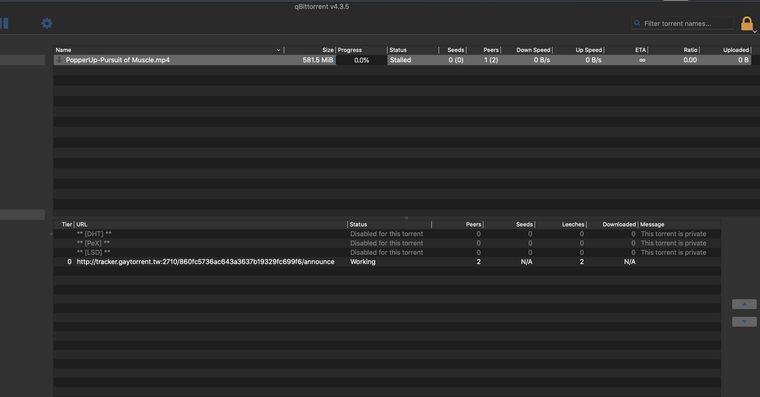760x397 pixels.
Task: Click the torrent's seeds value 0 (0)
Action: click(x=456, y=60)
